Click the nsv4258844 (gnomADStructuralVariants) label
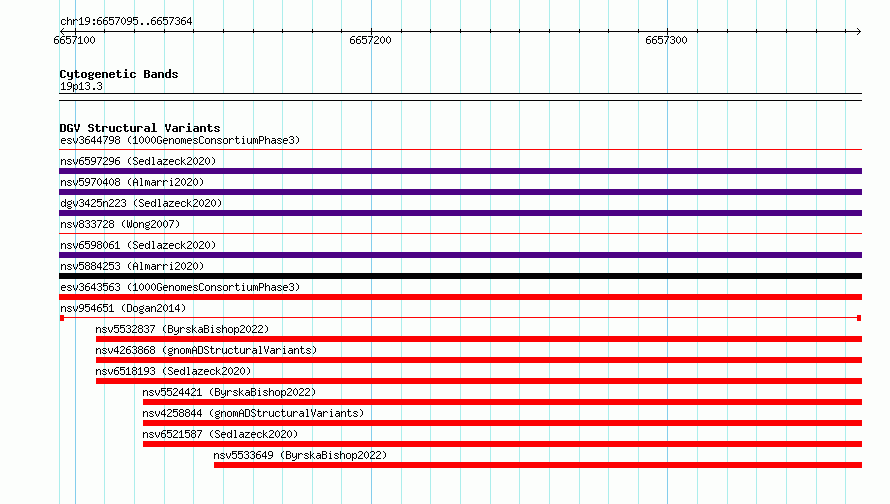The image size is (890, 504). tap(253, 413)
